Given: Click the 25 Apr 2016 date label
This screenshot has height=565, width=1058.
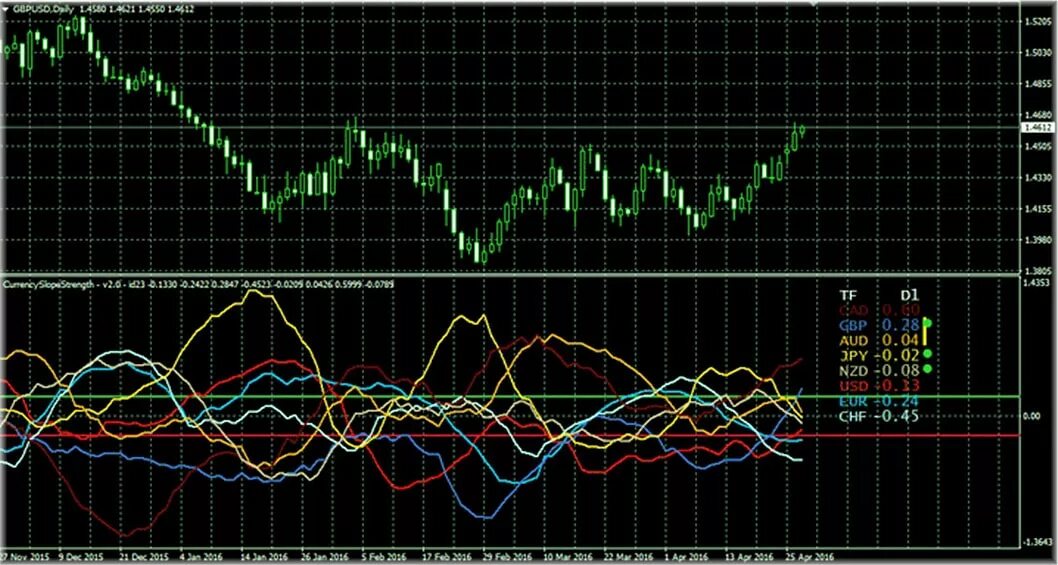Looking at the screenshot, I should [x=809, y=557].
